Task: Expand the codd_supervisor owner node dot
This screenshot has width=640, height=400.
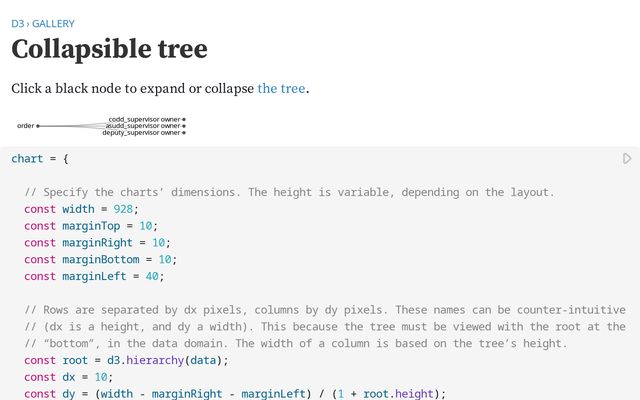Action: click(184, 120)
